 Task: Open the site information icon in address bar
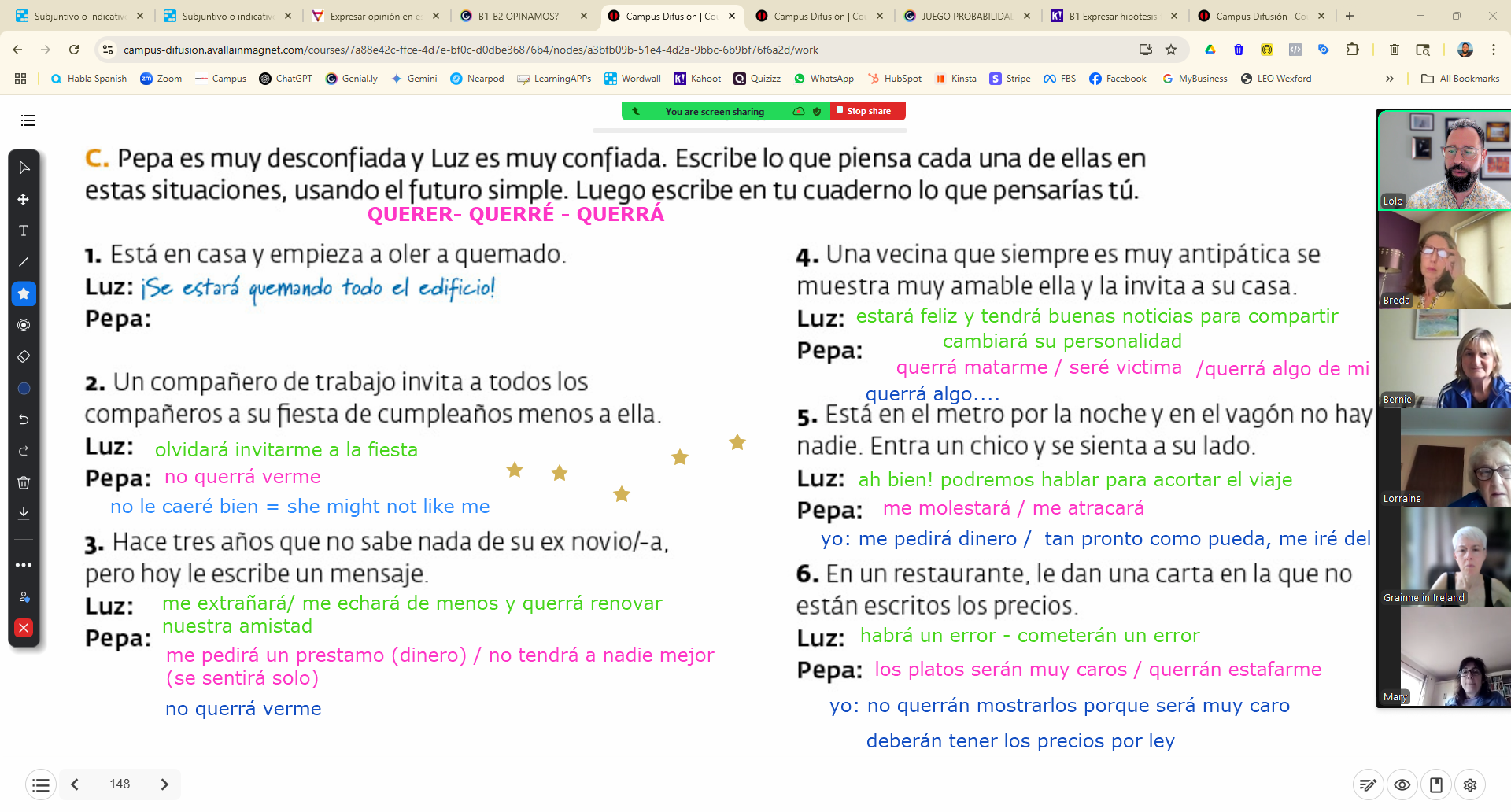tap(108, 50)
